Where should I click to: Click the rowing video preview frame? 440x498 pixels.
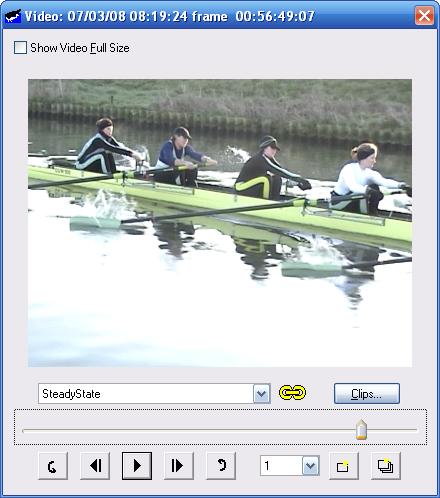pyautogui.click(x=220, y=223)
